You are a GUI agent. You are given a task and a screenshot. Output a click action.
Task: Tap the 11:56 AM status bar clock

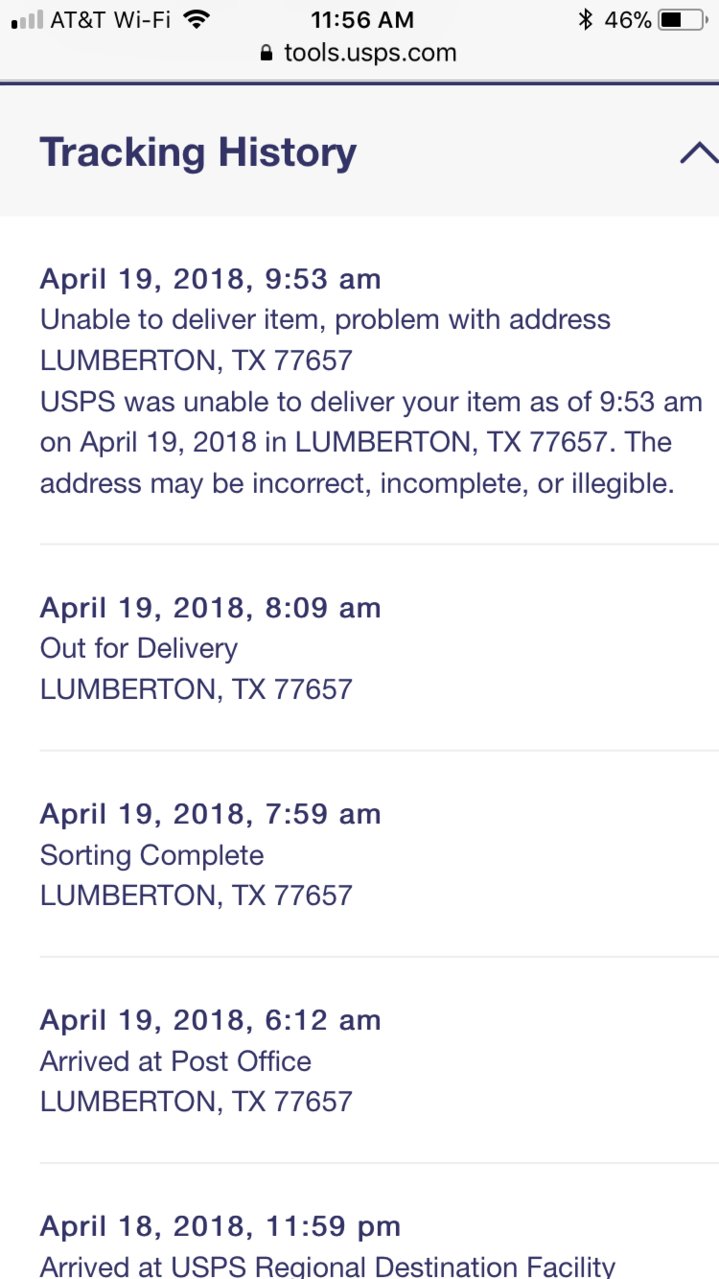point(360,19)
